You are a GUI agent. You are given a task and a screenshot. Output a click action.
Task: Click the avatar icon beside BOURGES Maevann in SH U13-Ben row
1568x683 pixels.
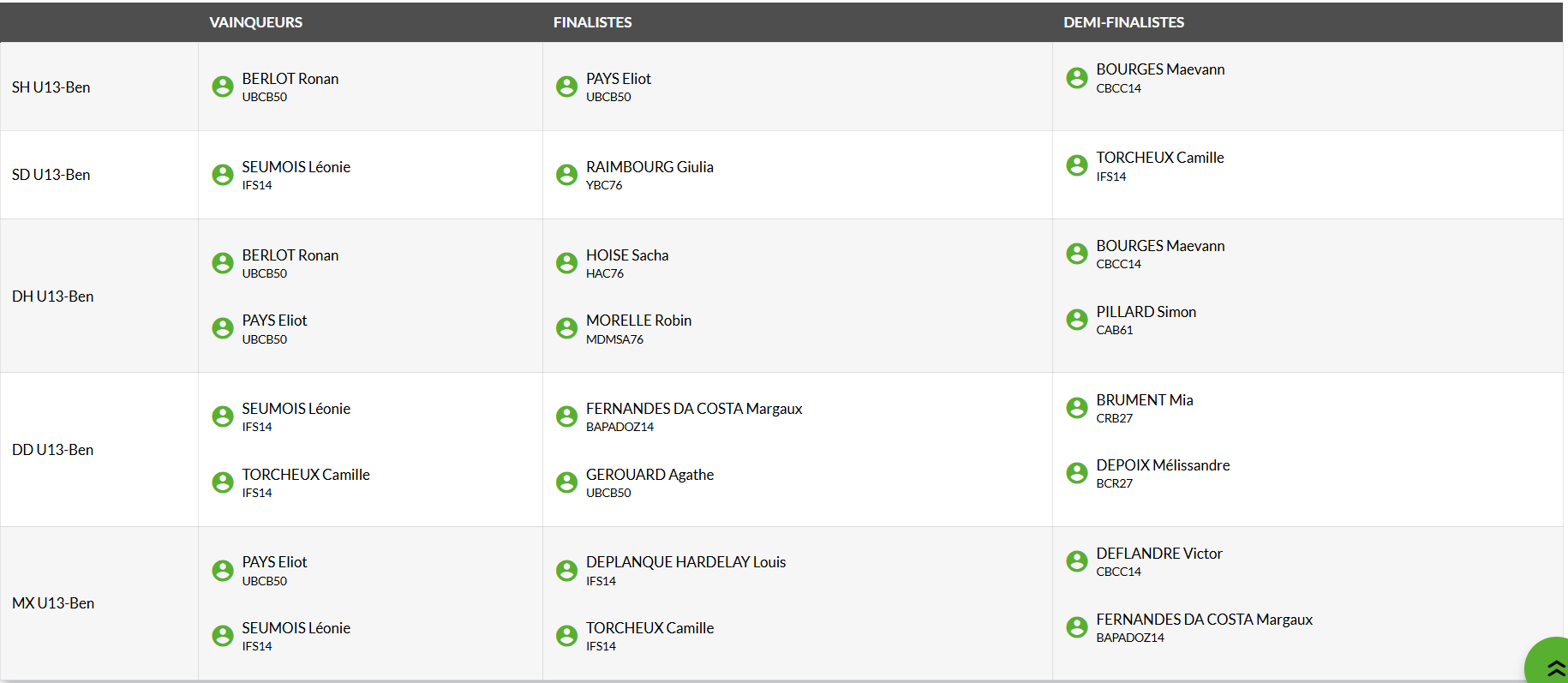tap(1077, 78)
